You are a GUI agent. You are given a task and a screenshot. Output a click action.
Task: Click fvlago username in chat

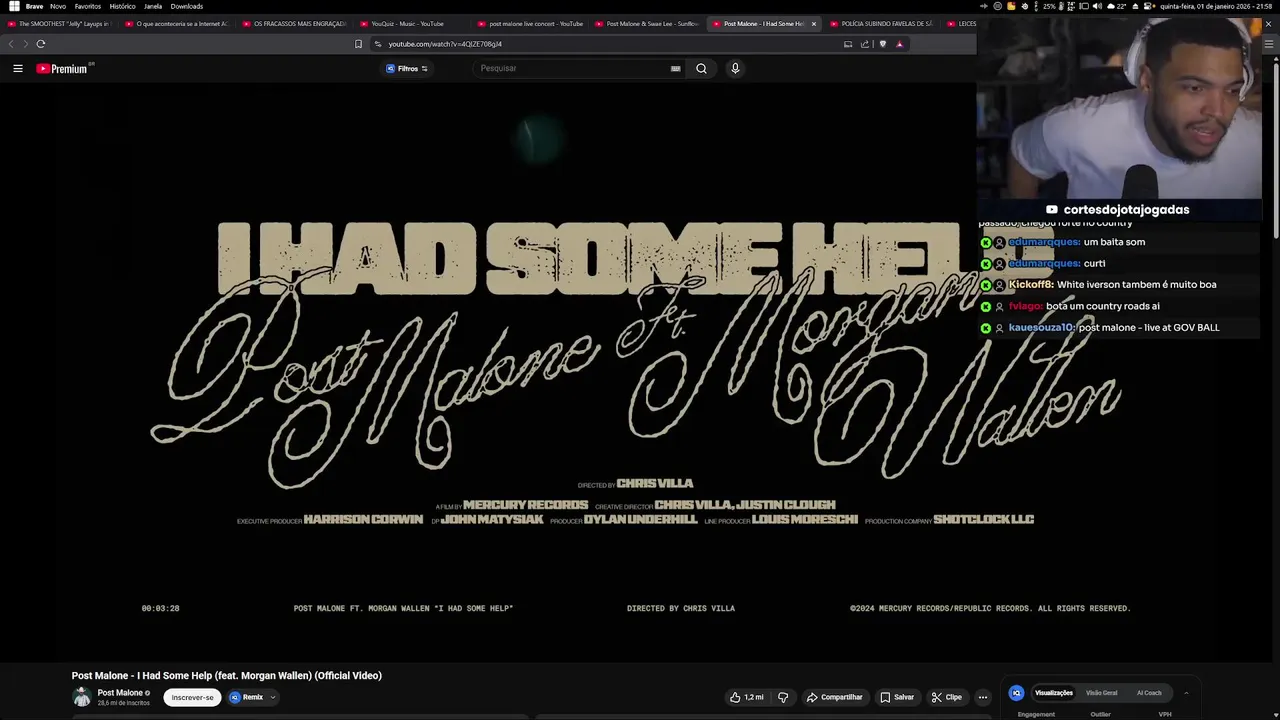tap(1026, 306)
